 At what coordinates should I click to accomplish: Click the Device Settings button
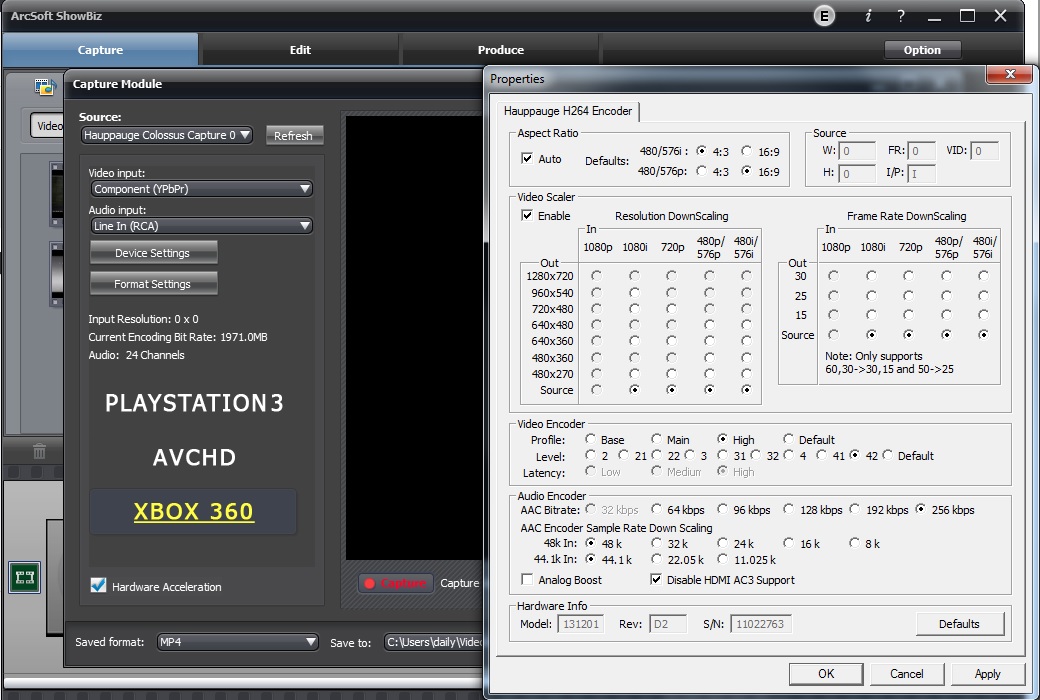(153, 253)
